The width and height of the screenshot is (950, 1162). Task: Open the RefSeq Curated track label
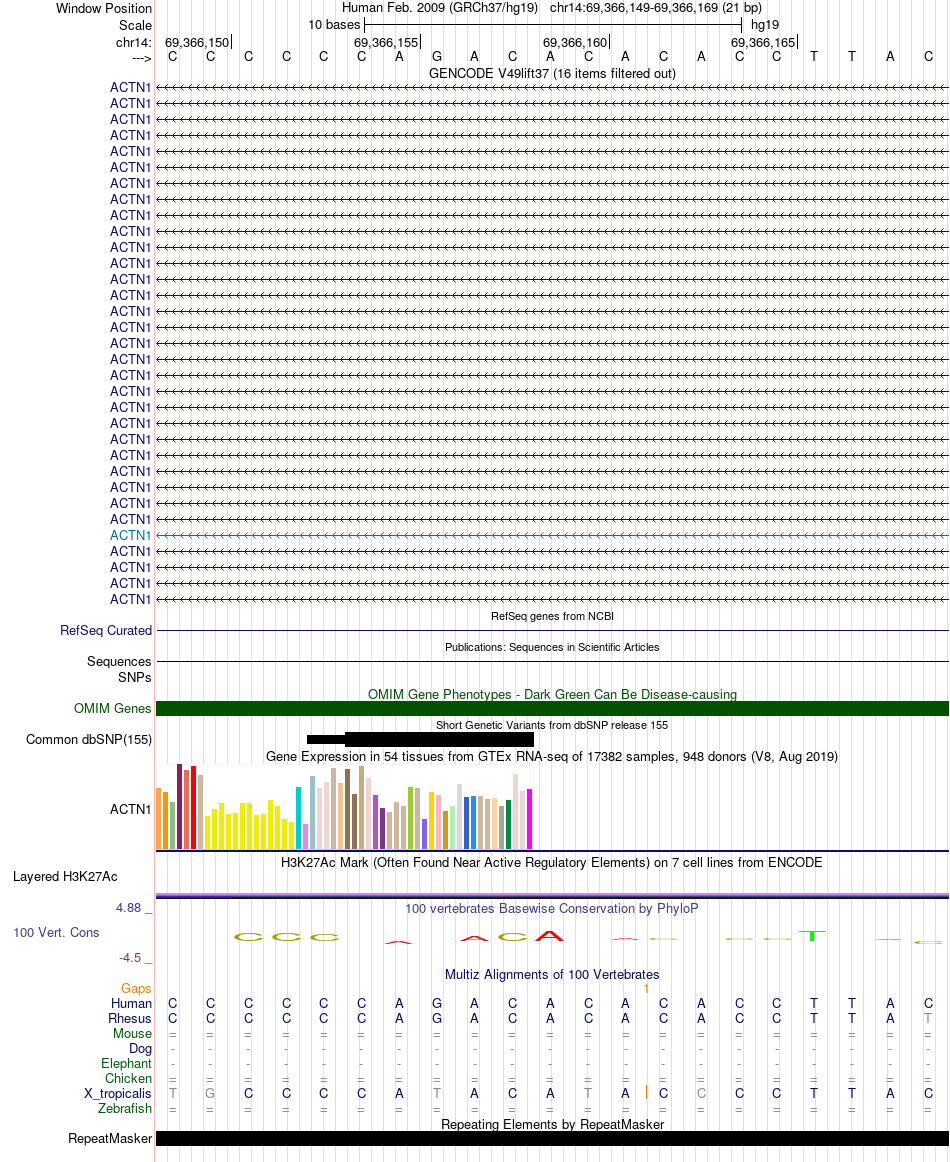(x=106, y=631)
